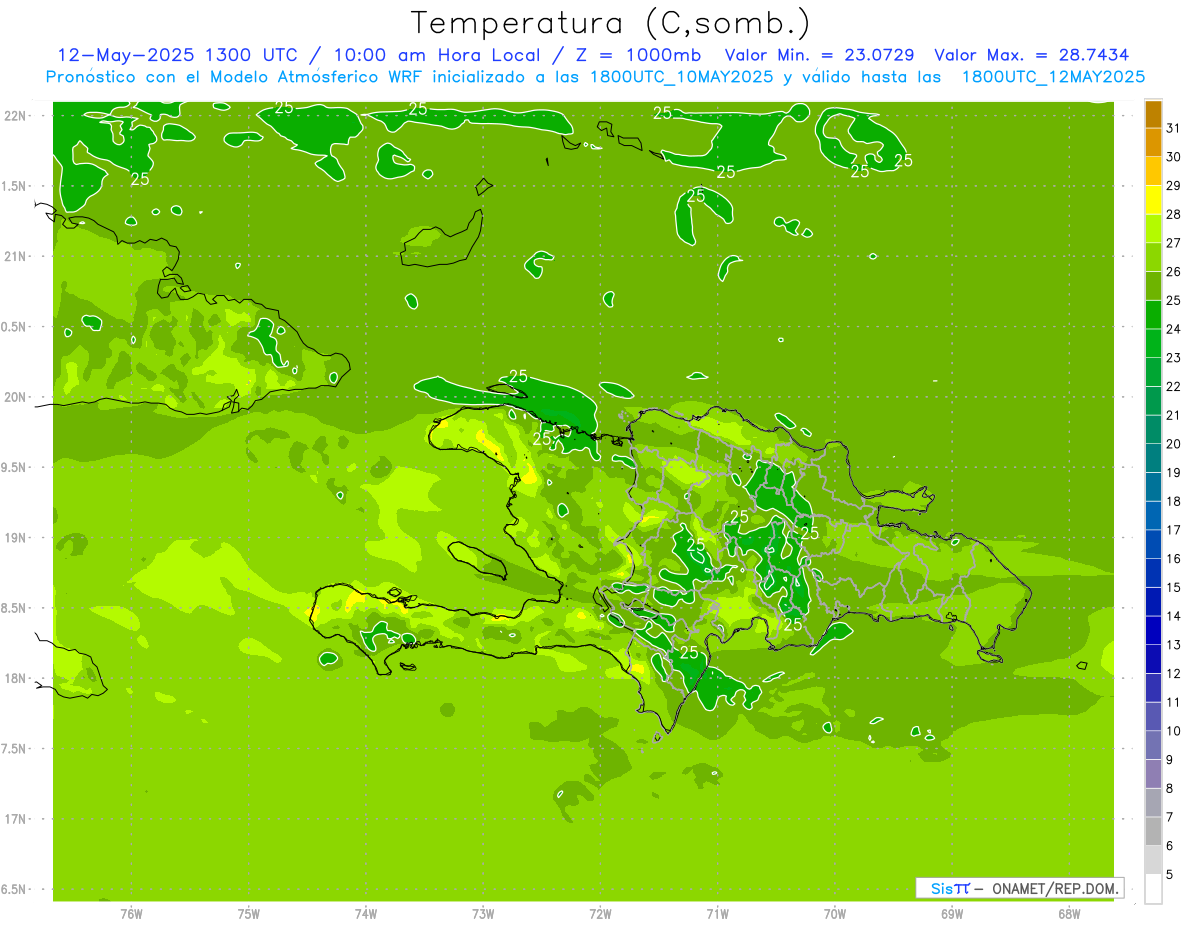The width and height of the screenshot is (1200, 927).
Task: Click the "17N" latitude label
Action: [x=14, y=819]
